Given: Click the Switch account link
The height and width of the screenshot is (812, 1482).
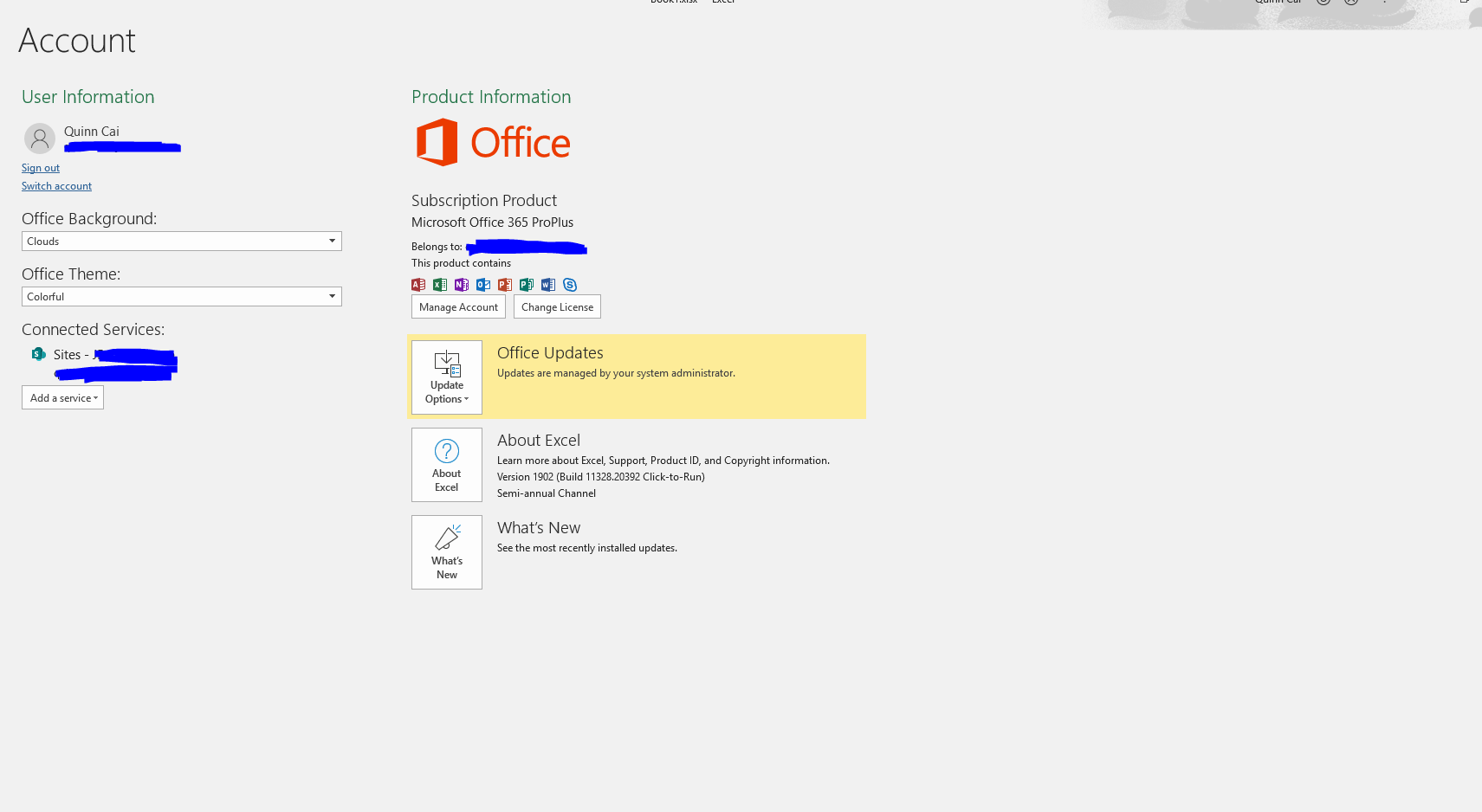Looking at the screenshot, I should [x=56, y=186].
